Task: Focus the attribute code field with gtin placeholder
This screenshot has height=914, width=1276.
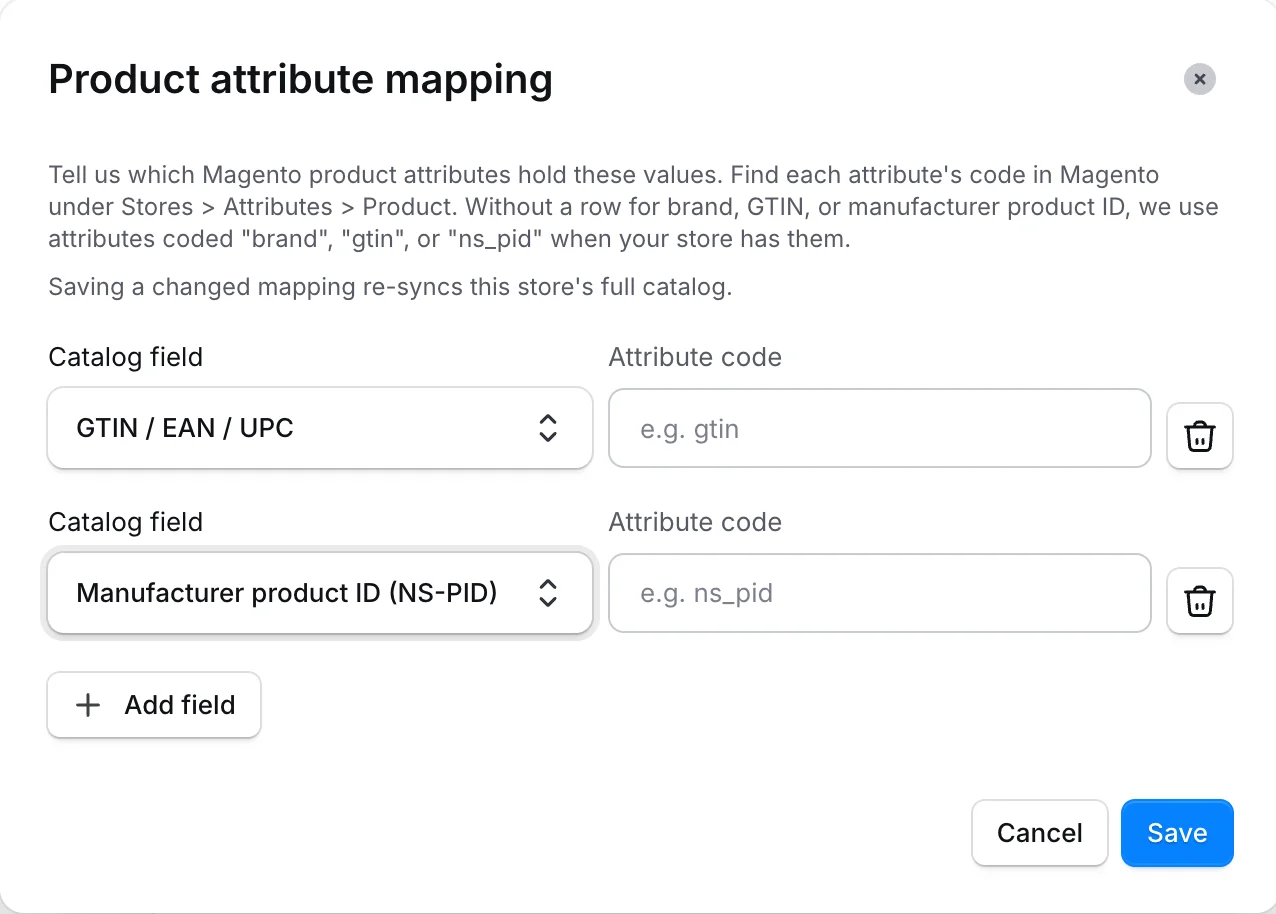Action: 879,428
